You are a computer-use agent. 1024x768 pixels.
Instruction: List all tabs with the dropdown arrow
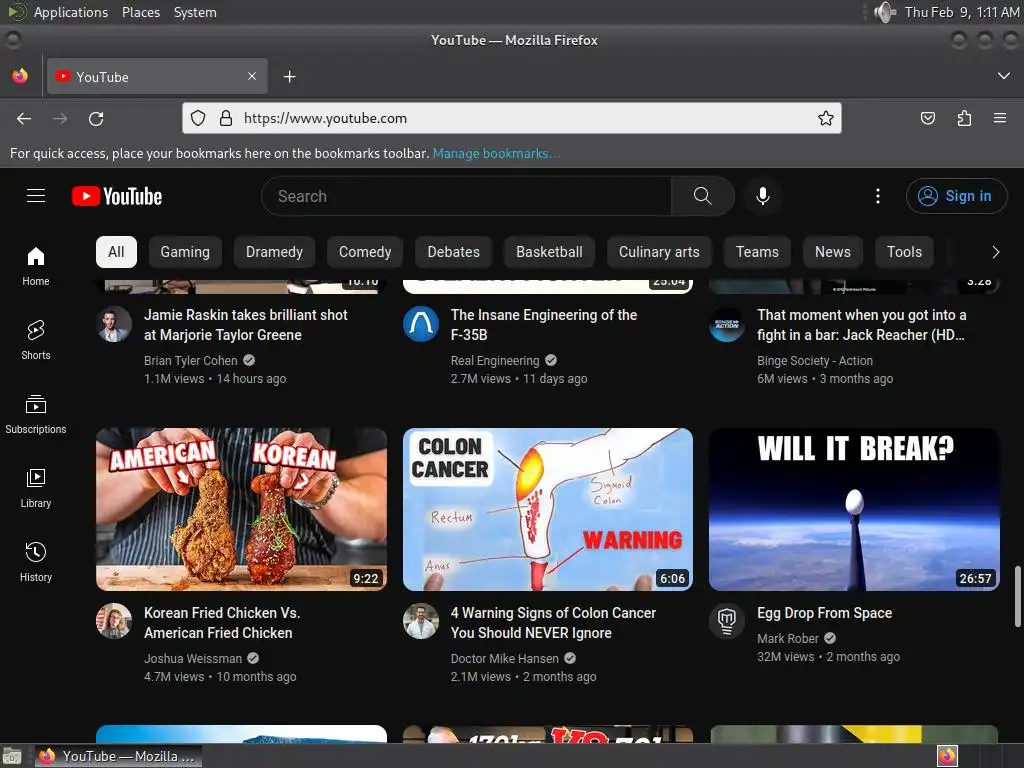click(1004, 76)
